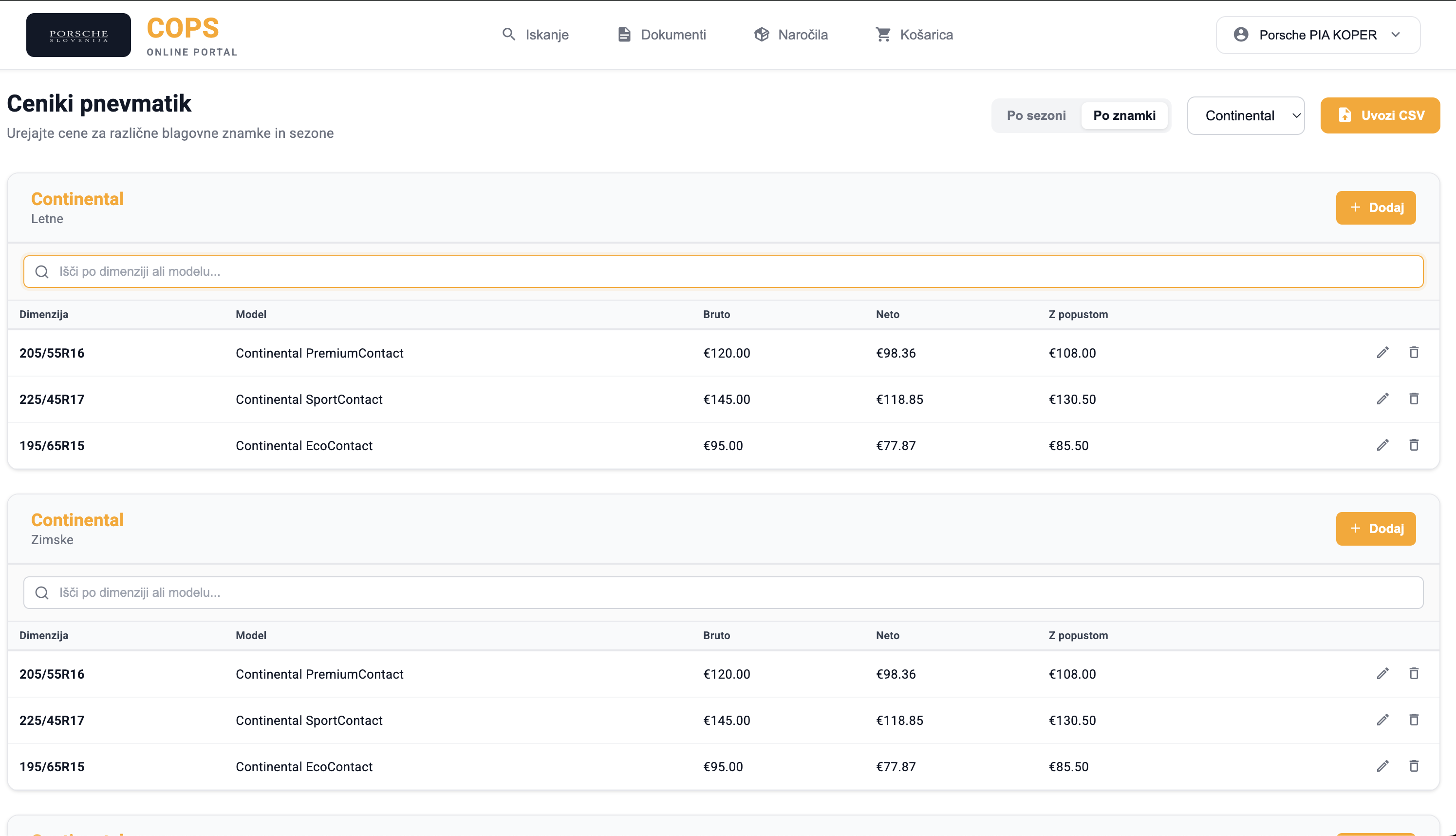1456x836 pixels.
Task: Click the Košarica cart icon
Action: 883,35
